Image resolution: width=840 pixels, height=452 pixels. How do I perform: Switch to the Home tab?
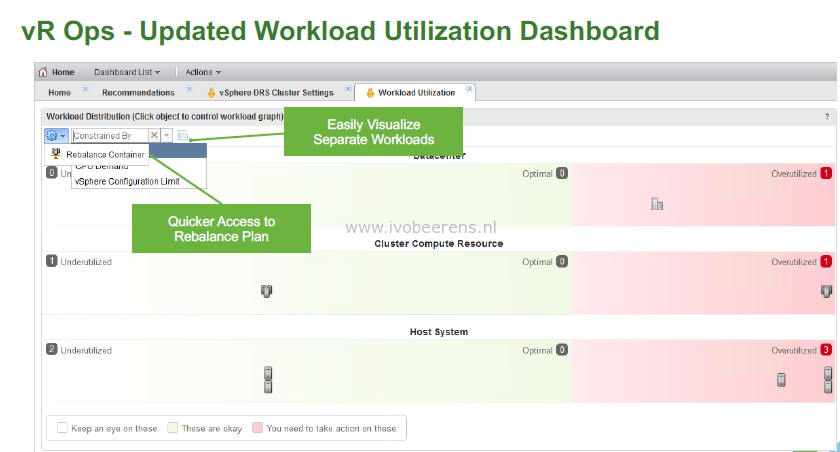[x=59, y=93]
